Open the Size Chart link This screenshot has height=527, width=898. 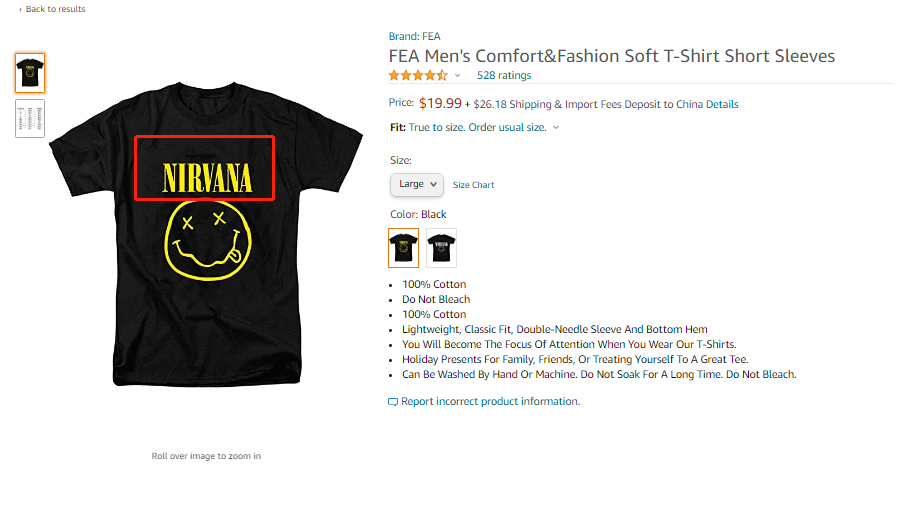pos(473,185)
